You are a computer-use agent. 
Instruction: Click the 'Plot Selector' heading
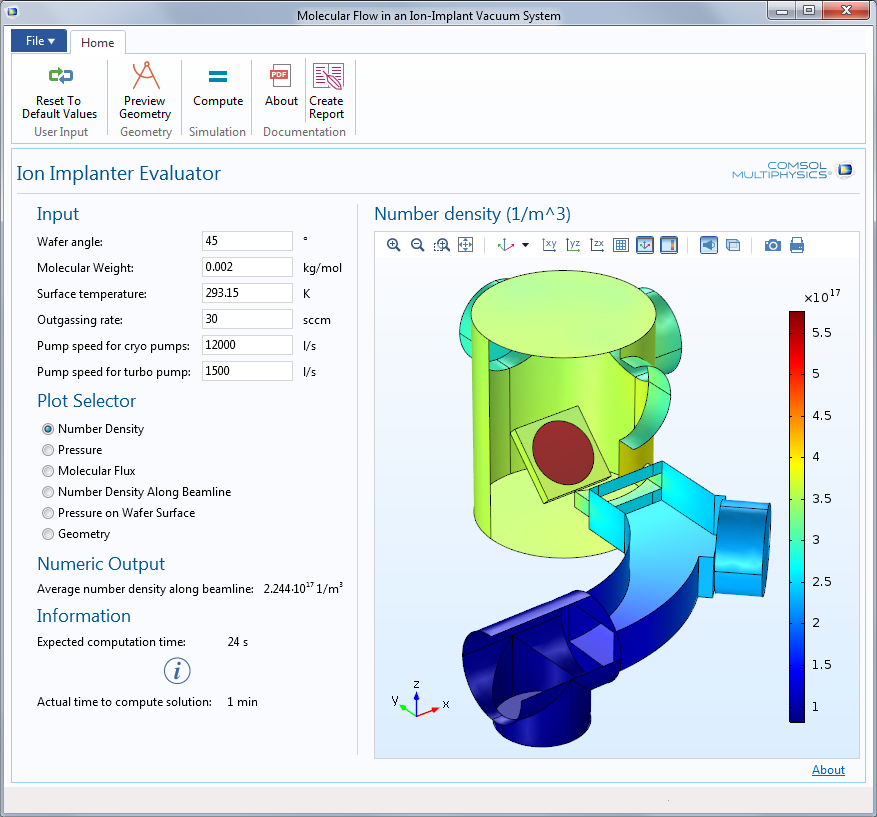(87, 401)
